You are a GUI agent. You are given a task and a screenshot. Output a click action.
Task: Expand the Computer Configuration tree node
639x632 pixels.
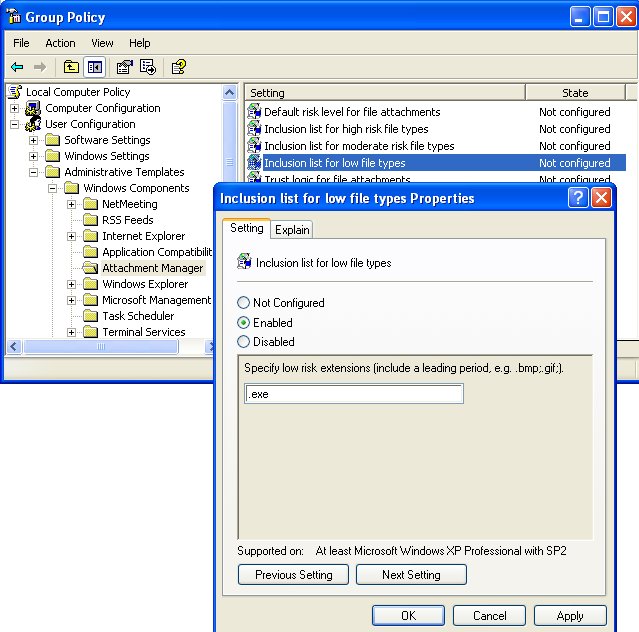[15, 108]
